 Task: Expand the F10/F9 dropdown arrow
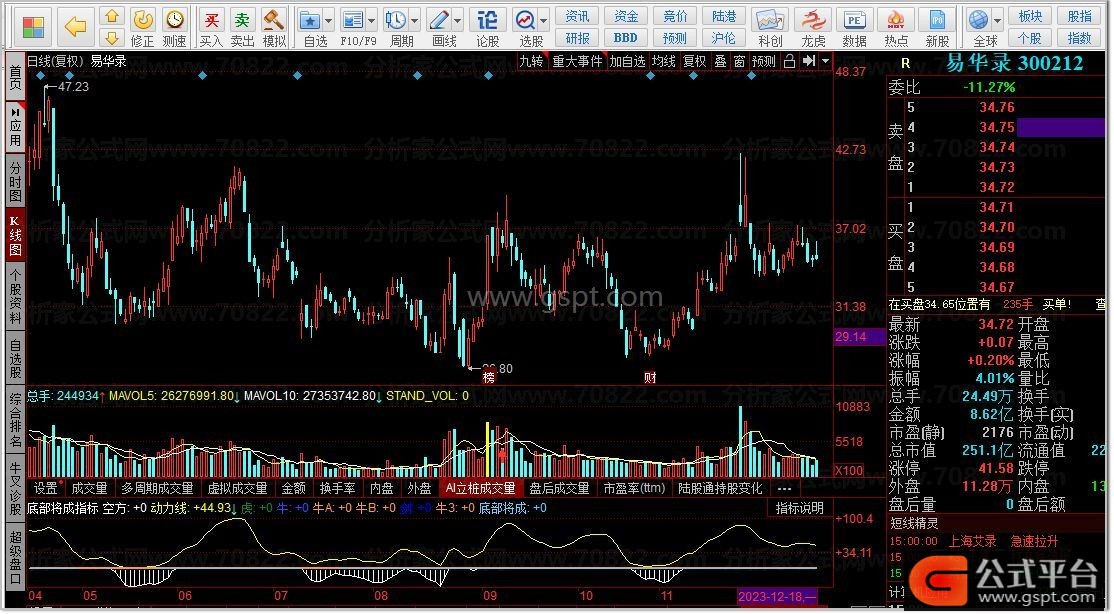[x=371, y=21]
